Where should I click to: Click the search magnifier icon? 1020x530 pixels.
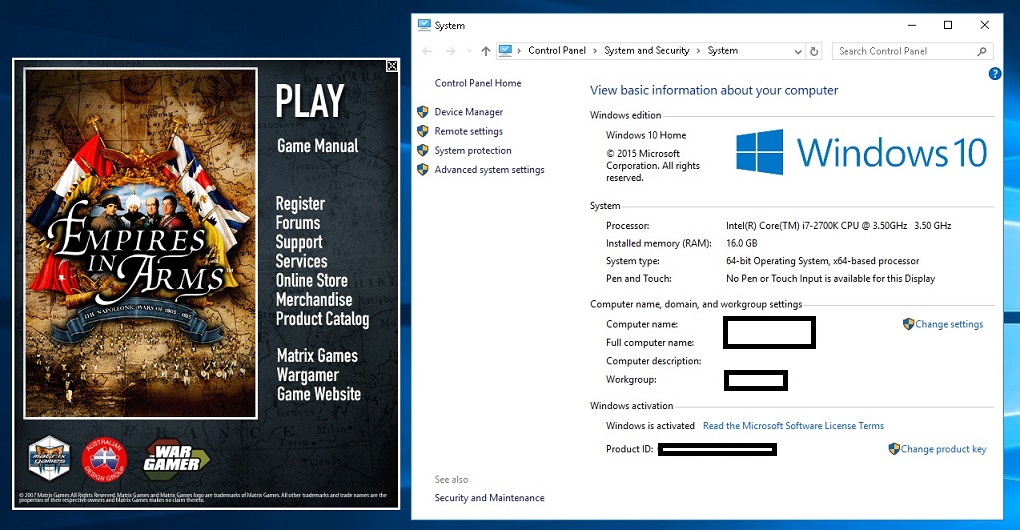click(982, 51)
